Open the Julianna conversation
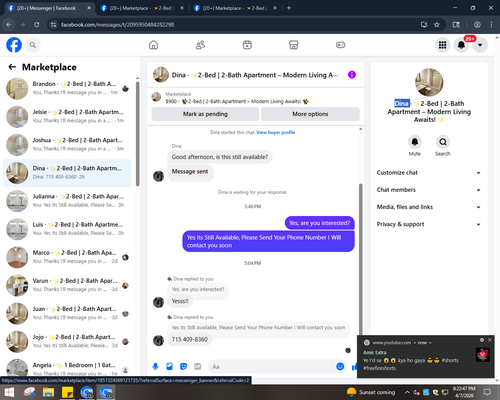This screenshot has width=500, height=400. (68, 201)
